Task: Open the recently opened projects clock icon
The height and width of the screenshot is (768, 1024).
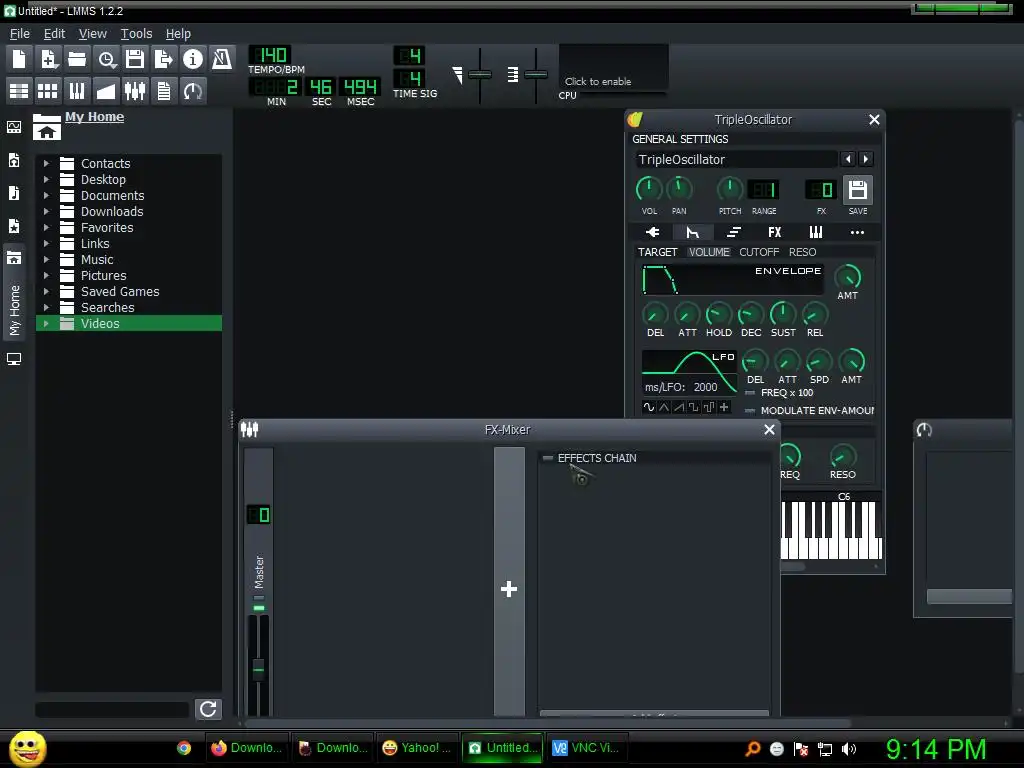Action: pos(106,59)
